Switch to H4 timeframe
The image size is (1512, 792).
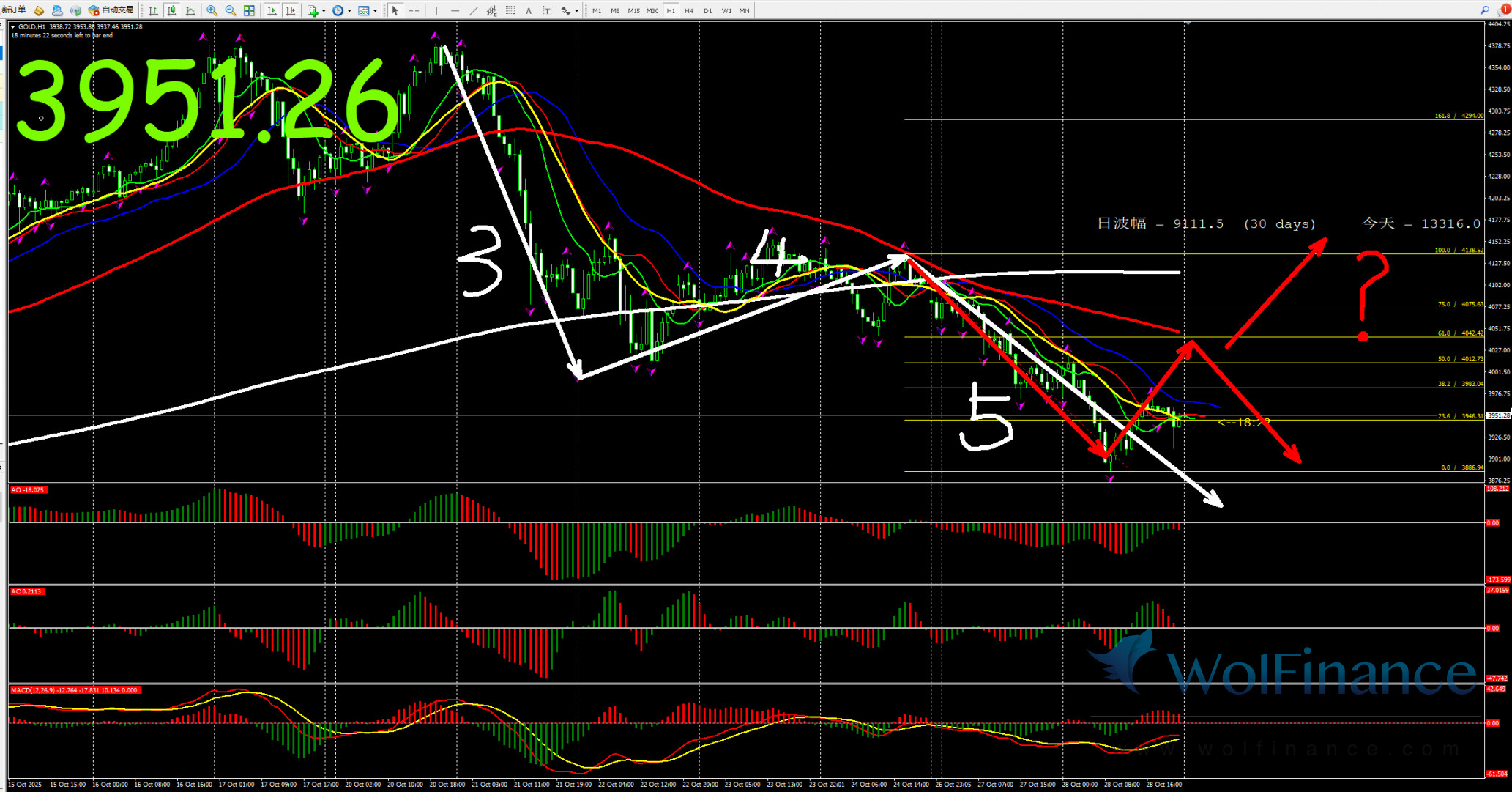click(x=689, y=10)
